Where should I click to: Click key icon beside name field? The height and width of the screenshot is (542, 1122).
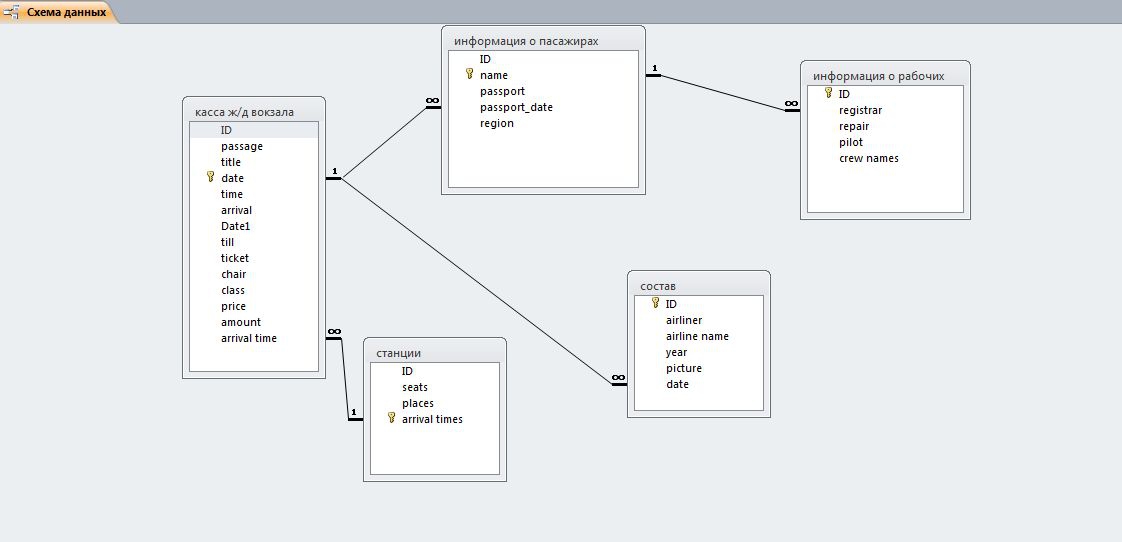coord(468,75)
